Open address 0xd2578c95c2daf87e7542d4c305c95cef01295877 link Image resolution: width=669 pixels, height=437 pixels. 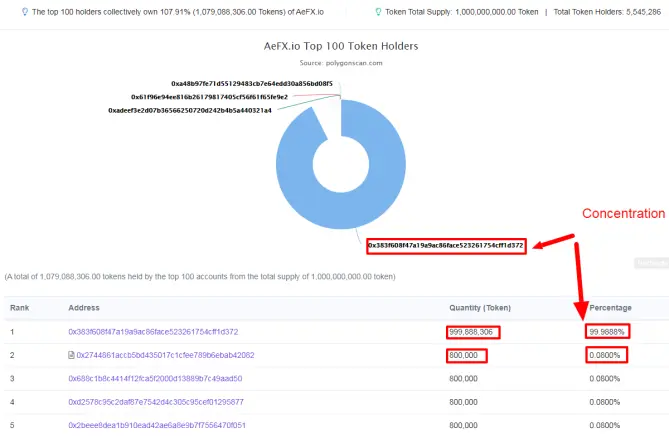click(x=156, y=402)
